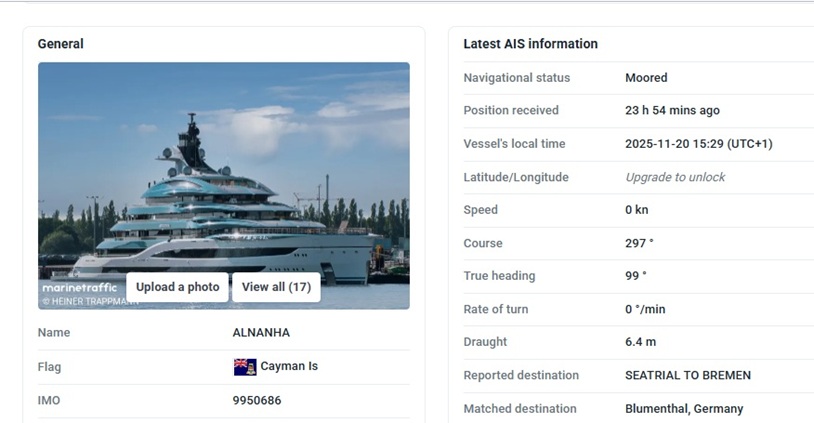The width and height of the screenshot is (814, 423).
Task: Click the Cayman Islands flag icon
Action: click(x=245, y=367)
